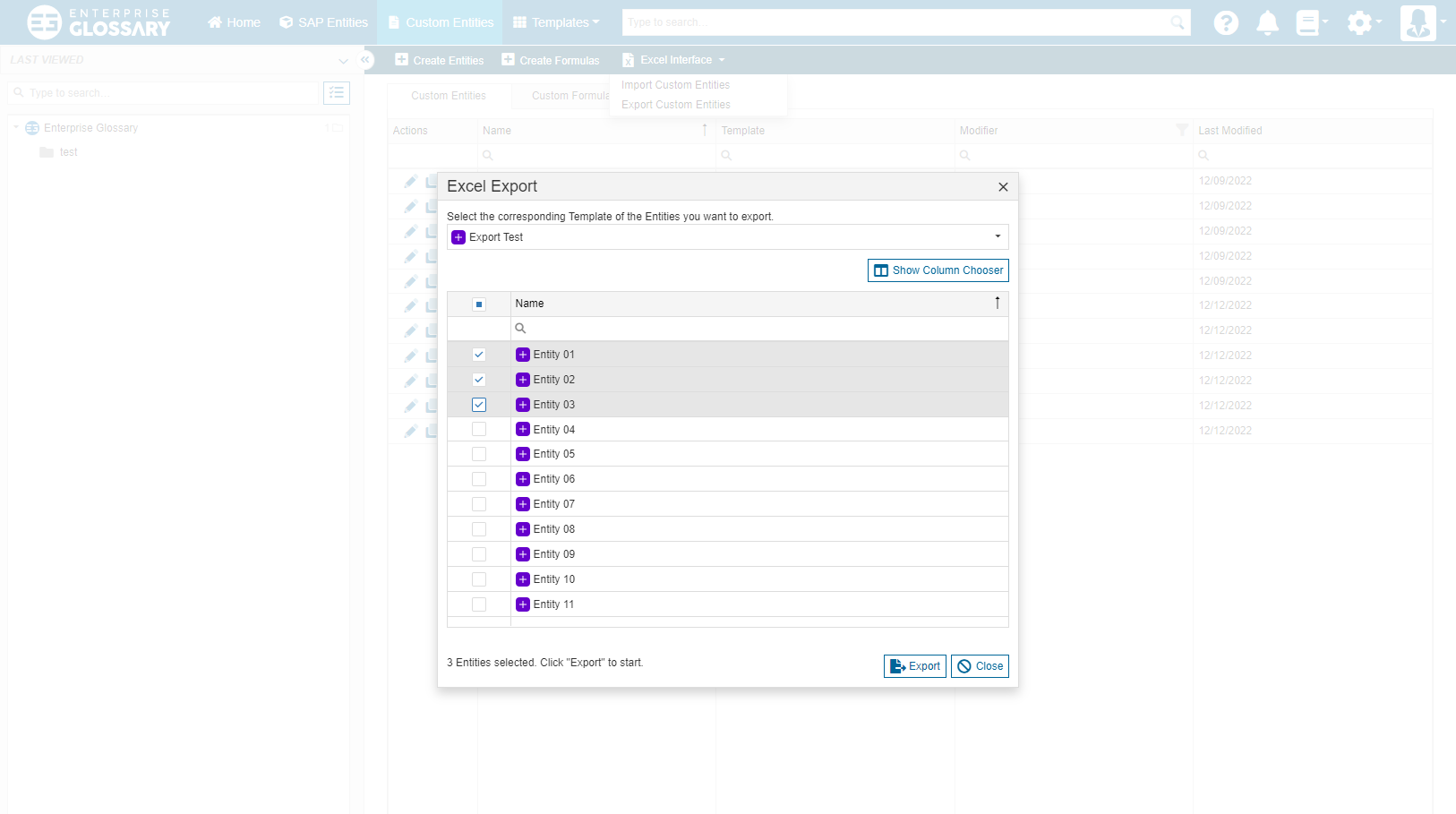
Task: Toggle the select-all checkbox in header
Action: tap(479, 304)
